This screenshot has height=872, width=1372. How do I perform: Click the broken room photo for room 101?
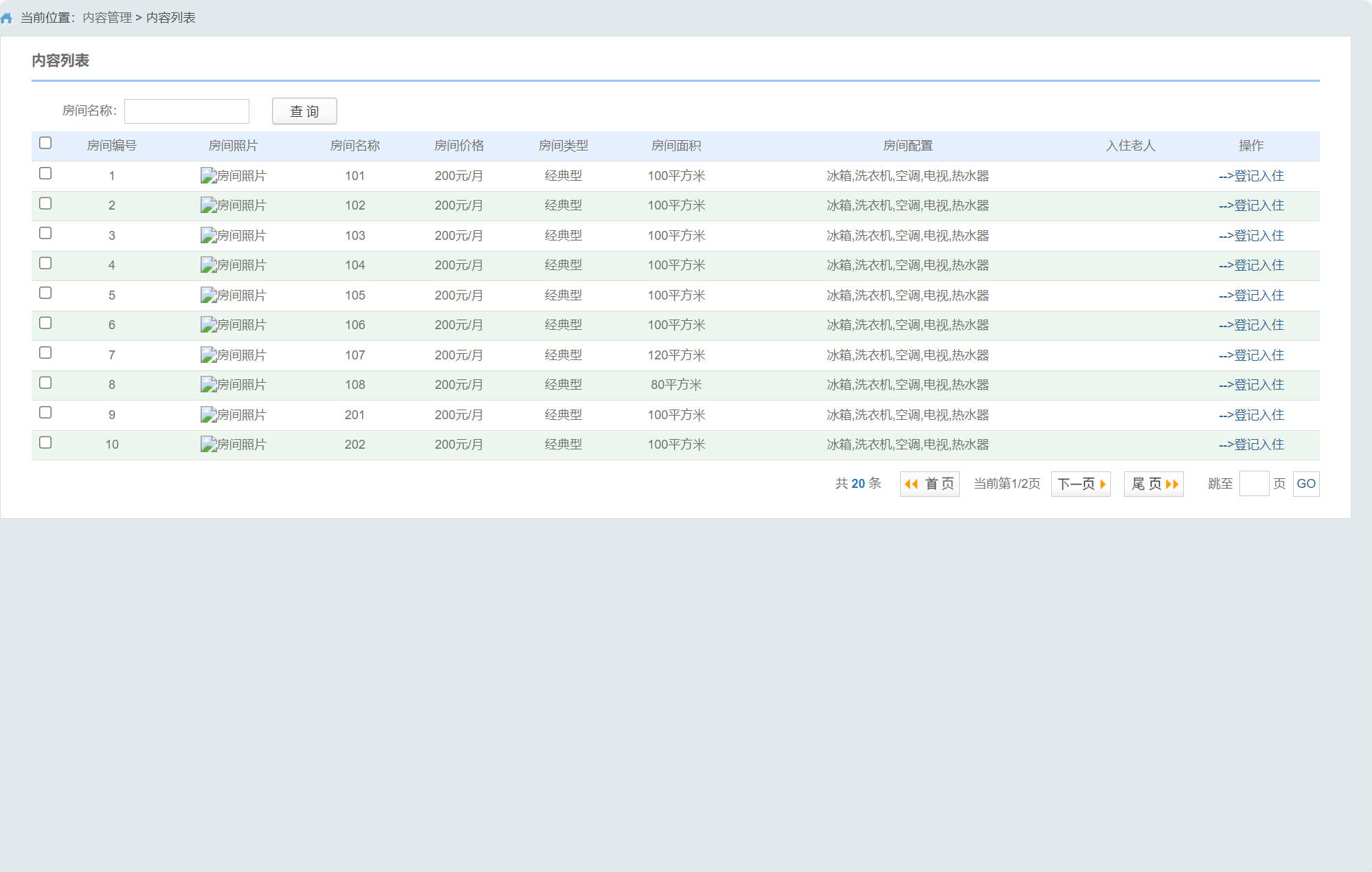pyautogui.click(x=209, y=176)
